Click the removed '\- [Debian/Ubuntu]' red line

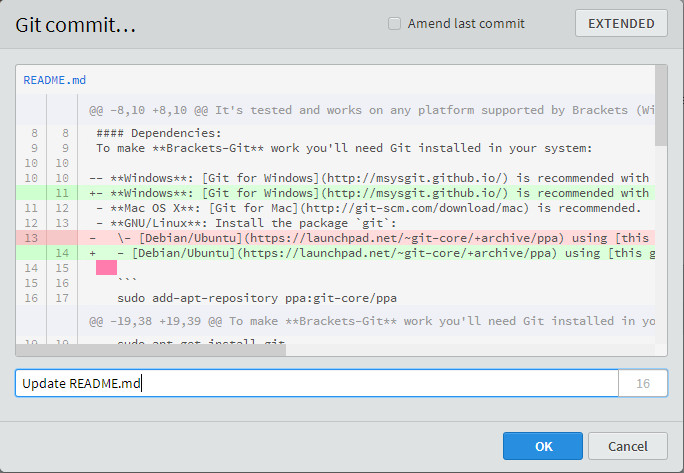[335, 238]
